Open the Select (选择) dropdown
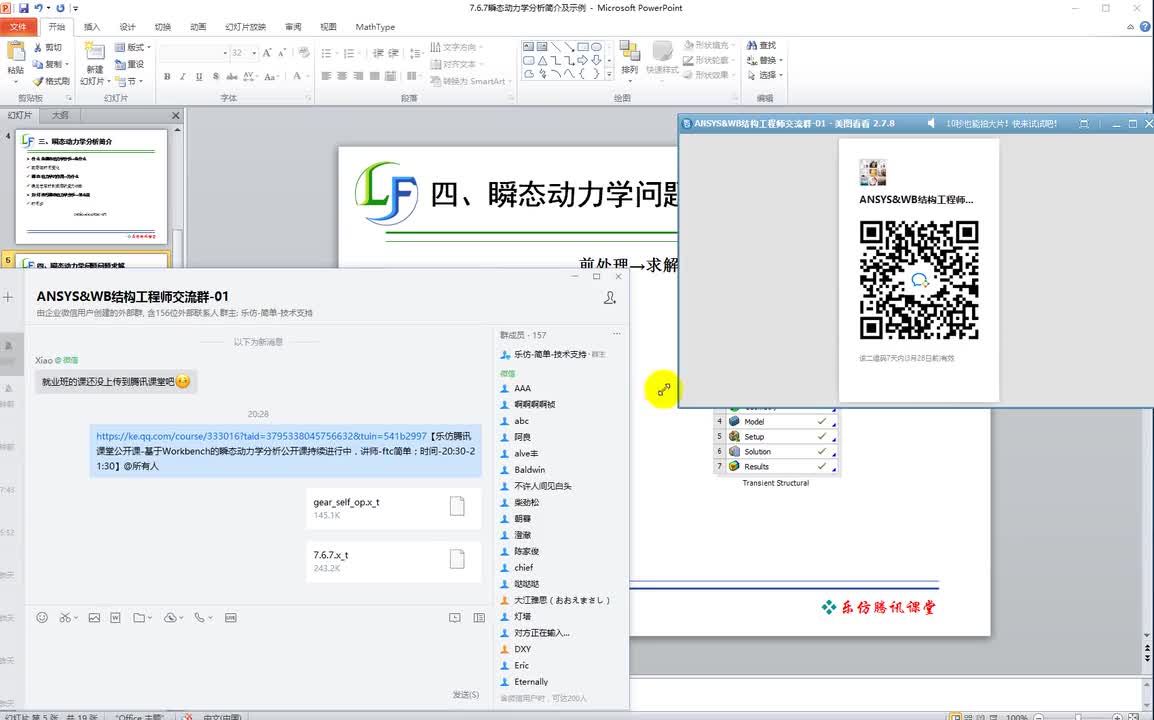 click(x=765, y=75)
